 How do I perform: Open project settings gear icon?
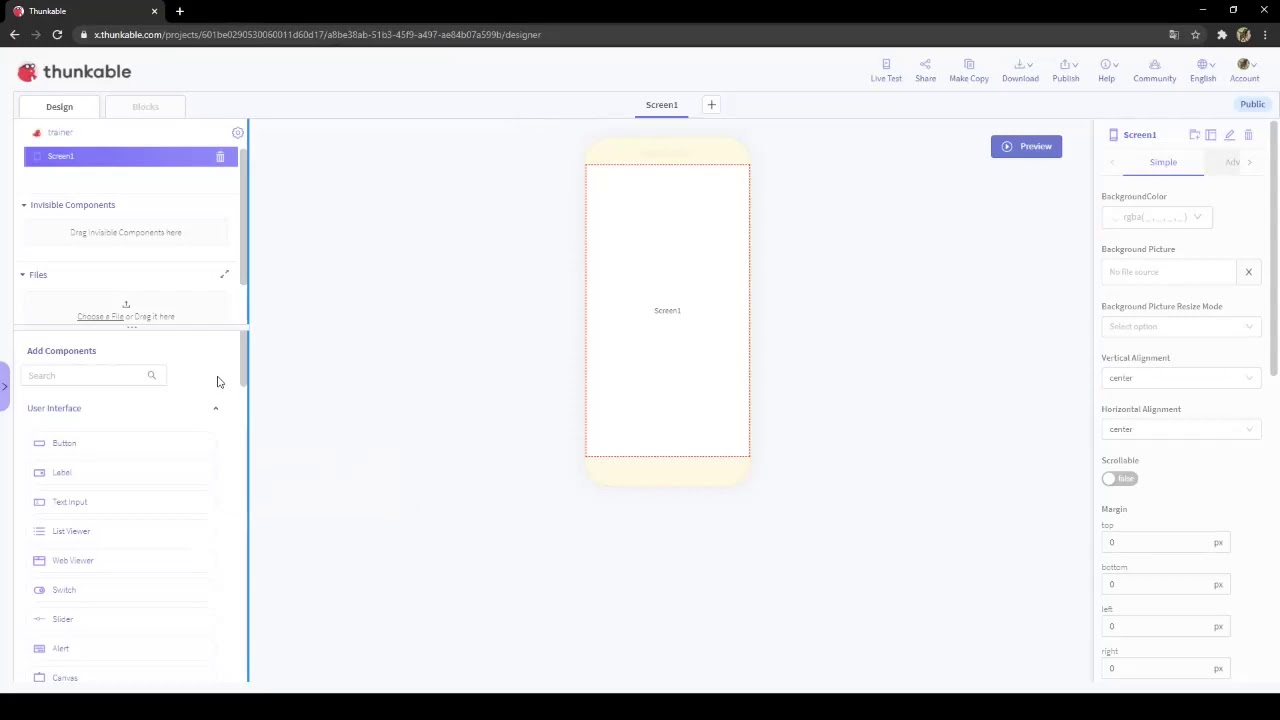point(237,132)
